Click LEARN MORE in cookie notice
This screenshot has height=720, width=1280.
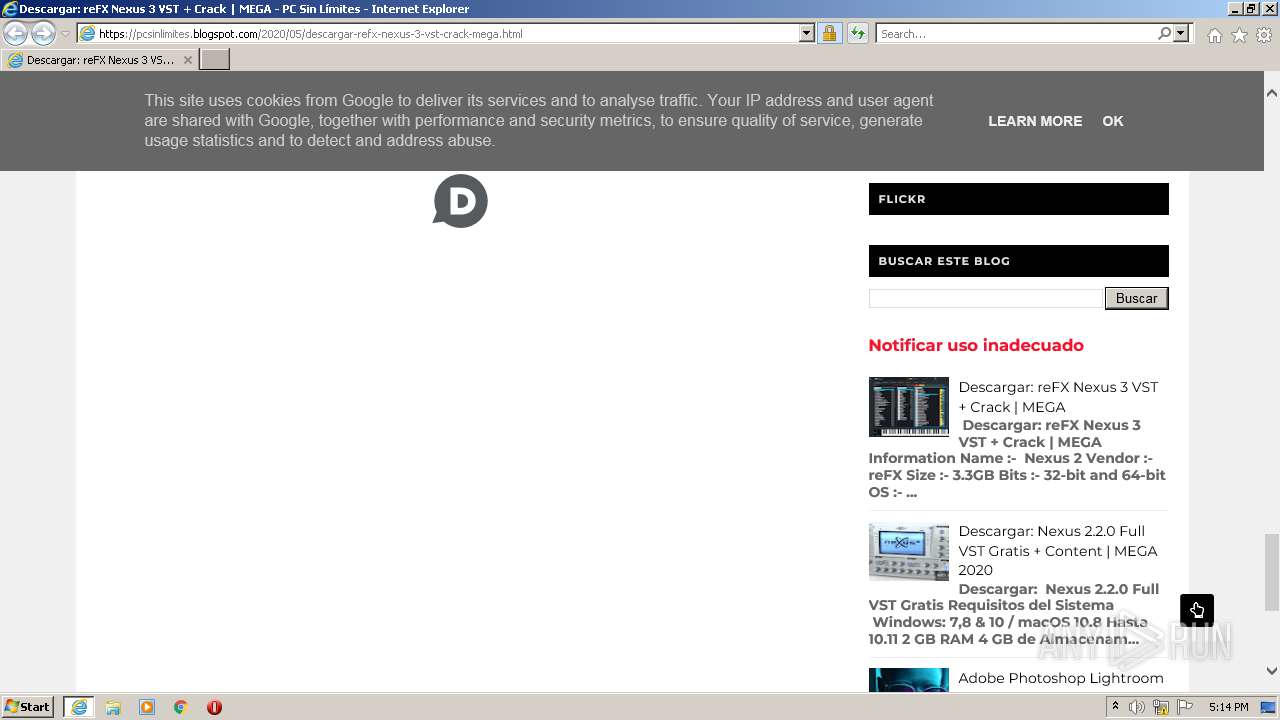1035,121
